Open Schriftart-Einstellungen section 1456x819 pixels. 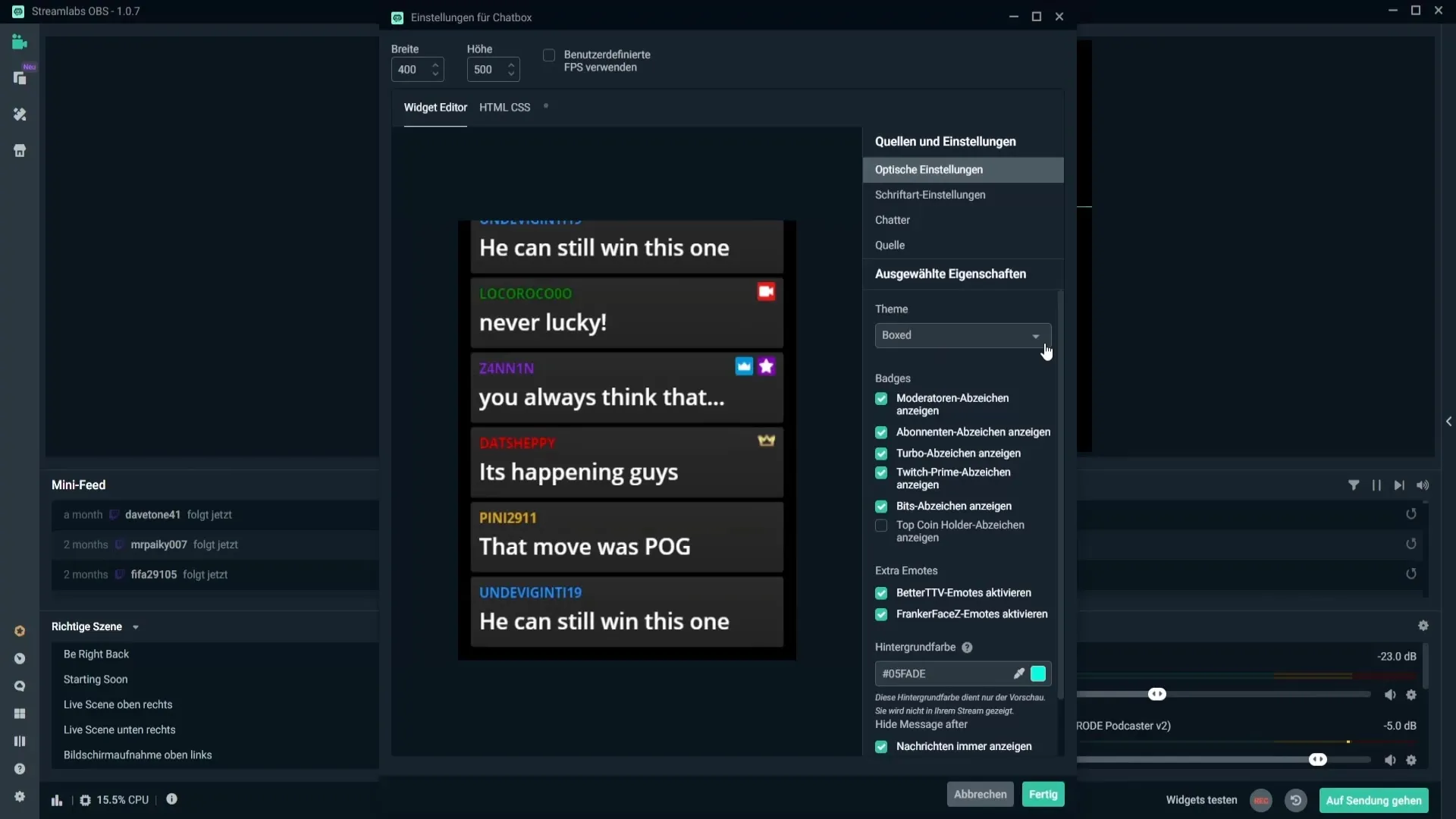tap(963, 195)
